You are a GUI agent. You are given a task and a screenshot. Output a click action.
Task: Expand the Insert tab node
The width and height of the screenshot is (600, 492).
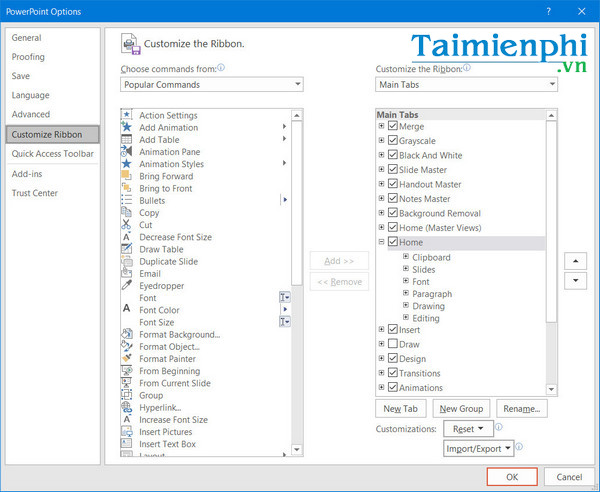pyautogui.click(x=381, y=329)
